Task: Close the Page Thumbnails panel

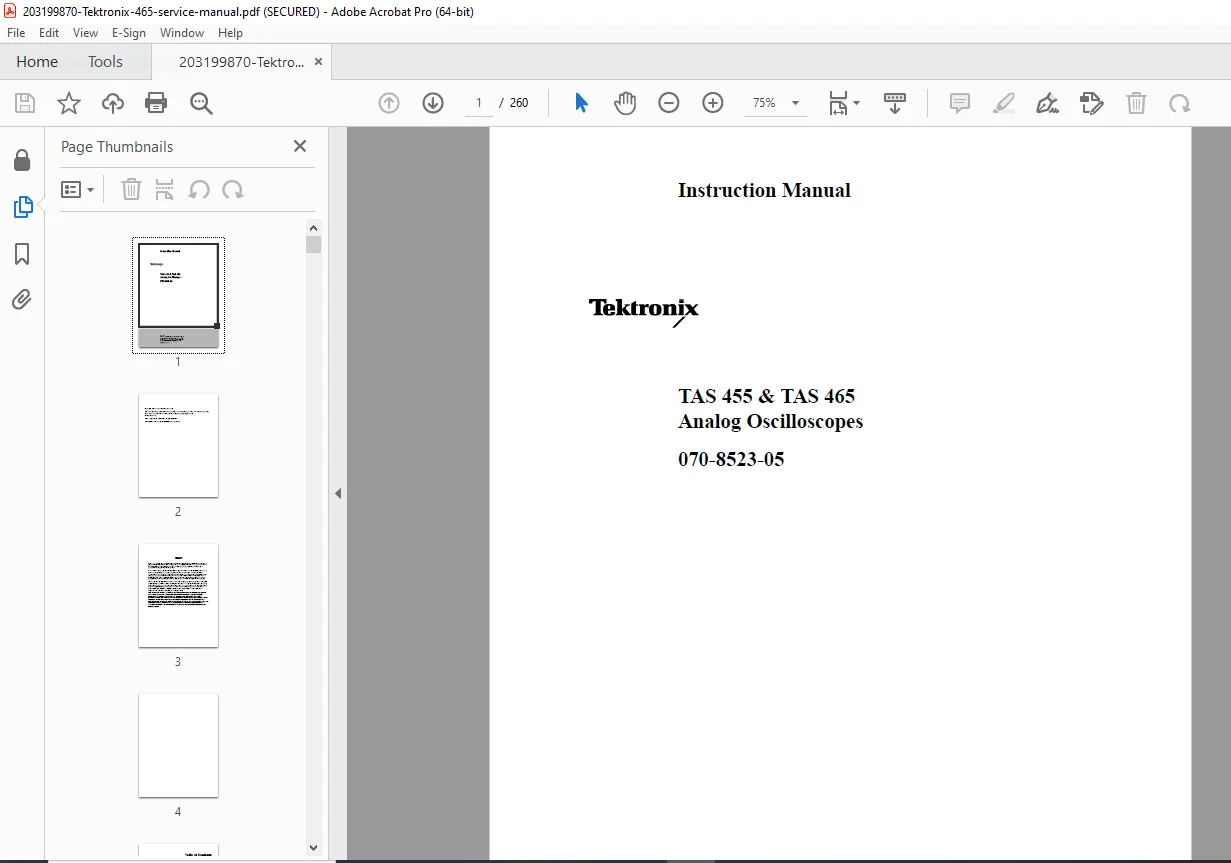Action: 300,146
